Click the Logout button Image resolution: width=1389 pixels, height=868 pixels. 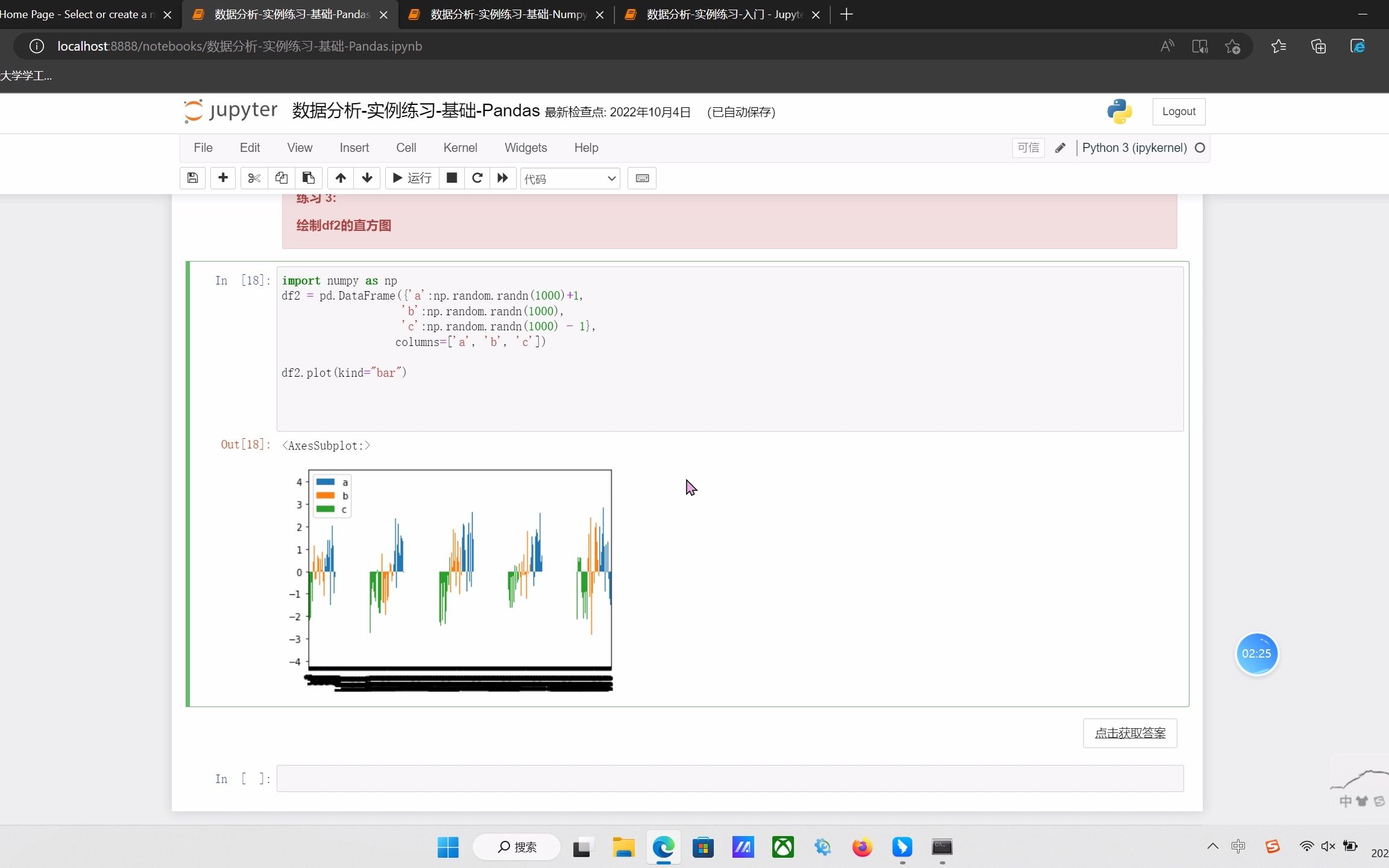click(x=1179, y=112)
